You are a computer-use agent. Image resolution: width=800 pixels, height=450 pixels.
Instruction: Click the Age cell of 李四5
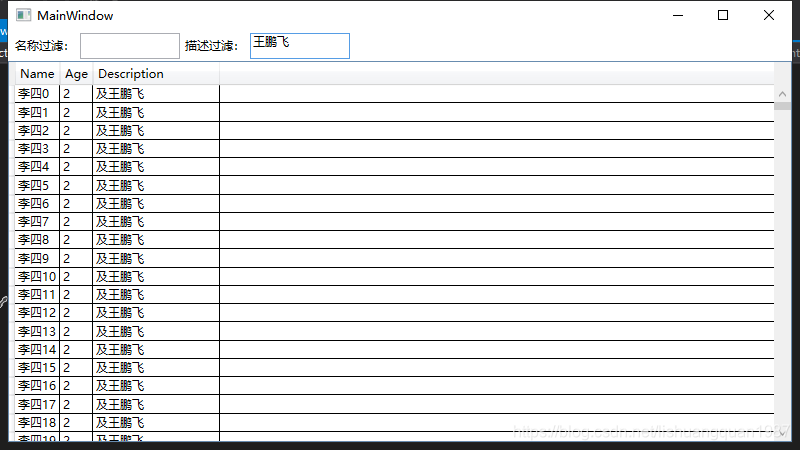75,185
